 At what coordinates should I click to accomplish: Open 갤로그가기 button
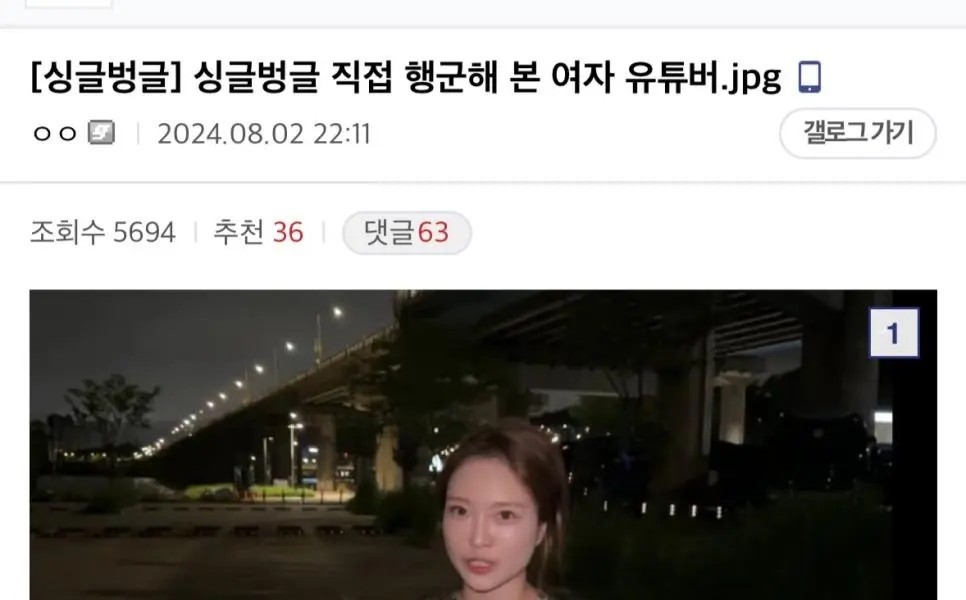point(858,133)
